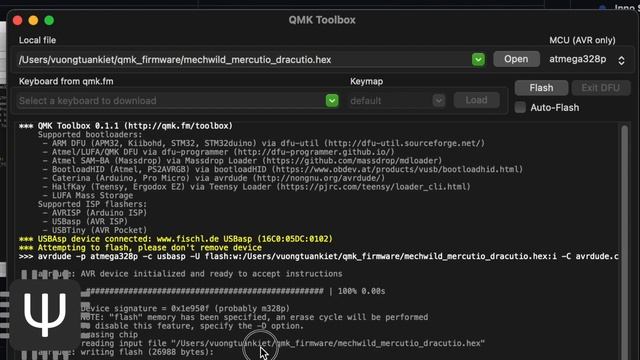Click the yellow minimize window button
Viewport: 640px width, 360px height.
(x=33, y=20)
